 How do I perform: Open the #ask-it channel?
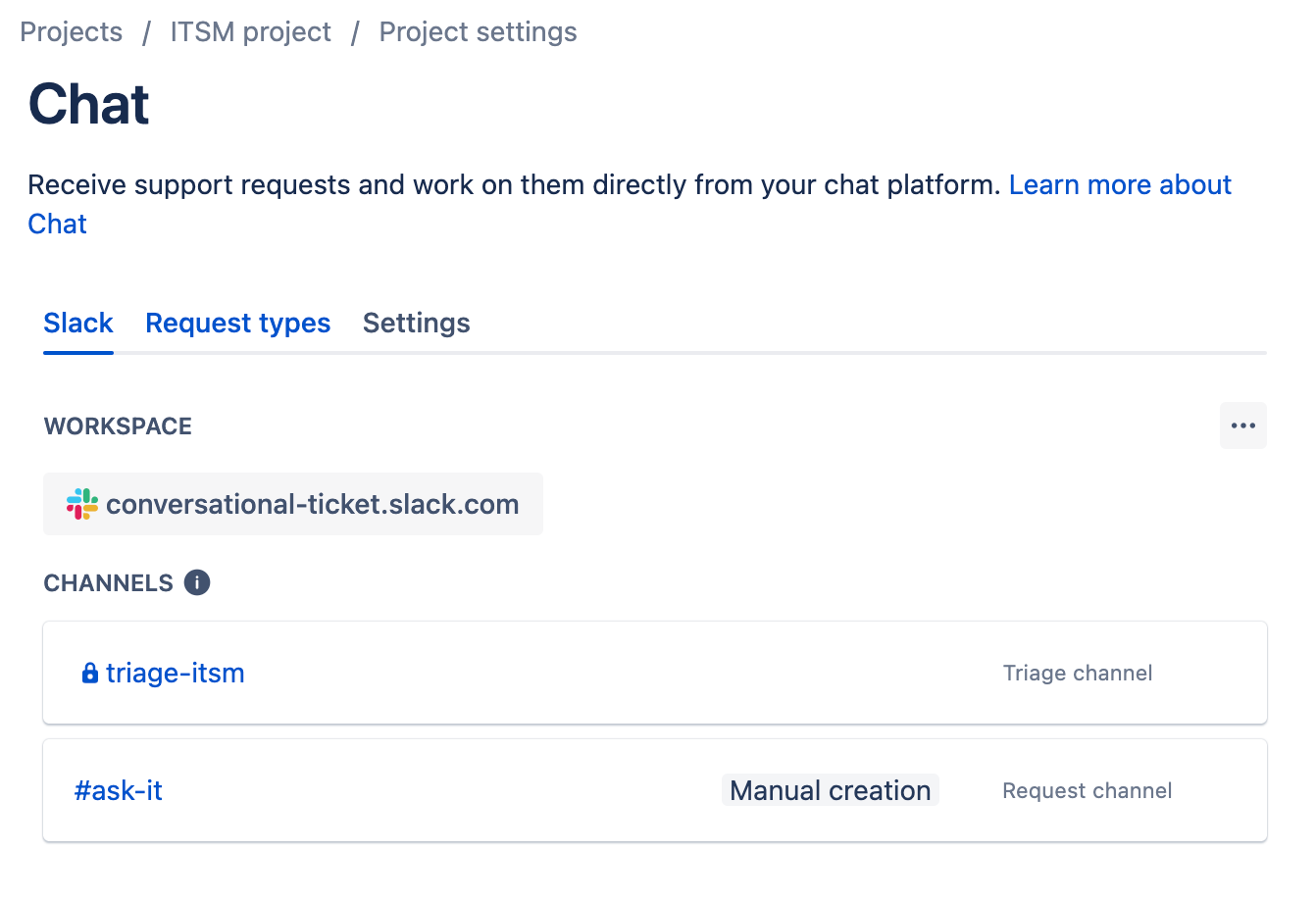point(118,790)
